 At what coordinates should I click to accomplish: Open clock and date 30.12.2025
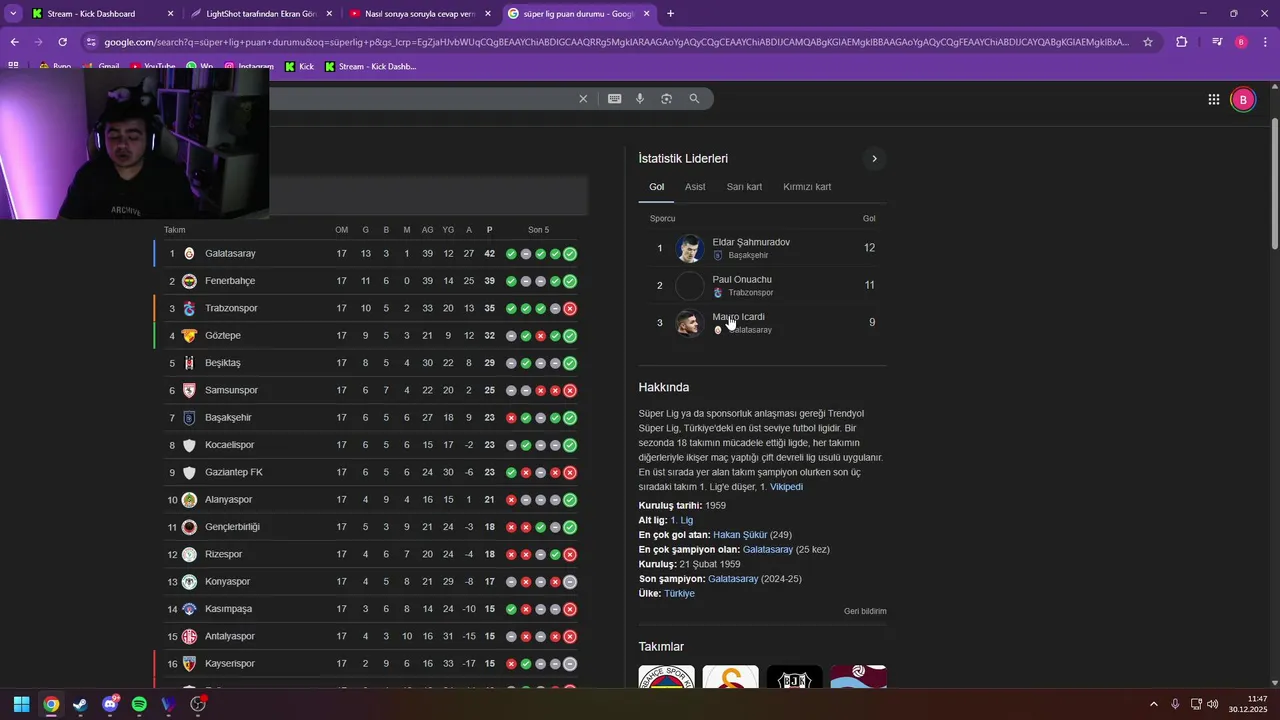point(1247,704)
